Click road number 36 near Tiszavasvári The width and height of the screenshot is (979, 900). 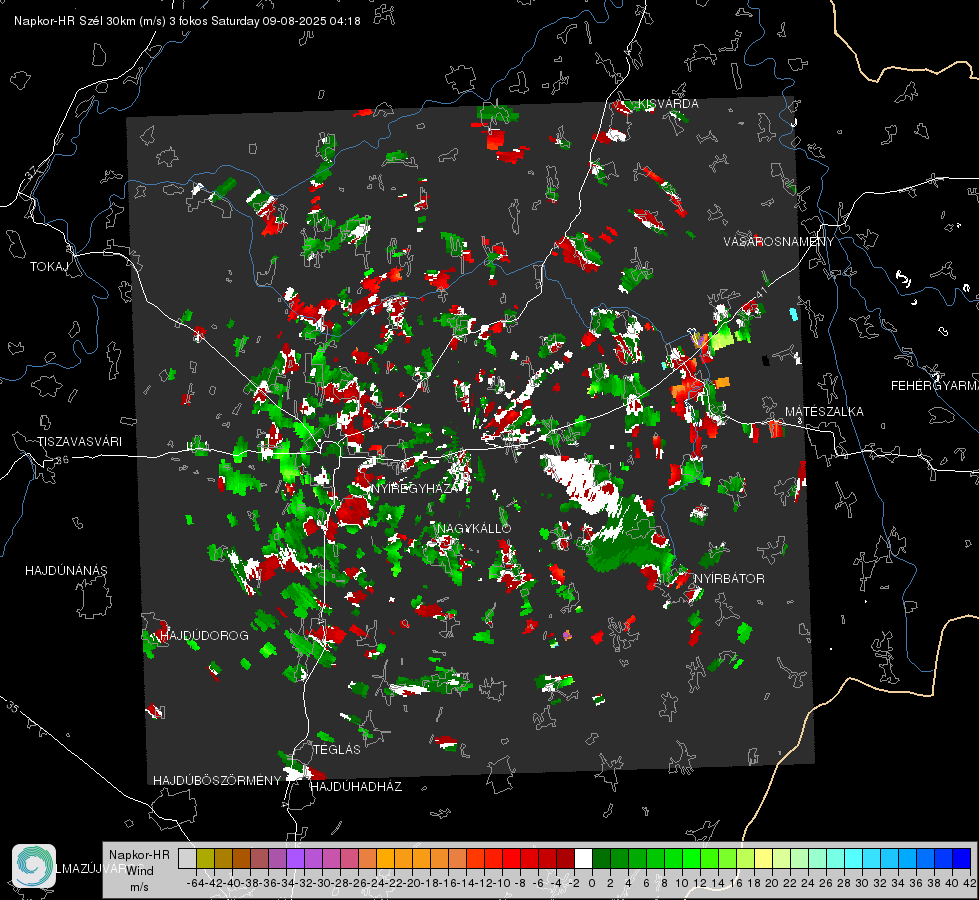point(62,460)
